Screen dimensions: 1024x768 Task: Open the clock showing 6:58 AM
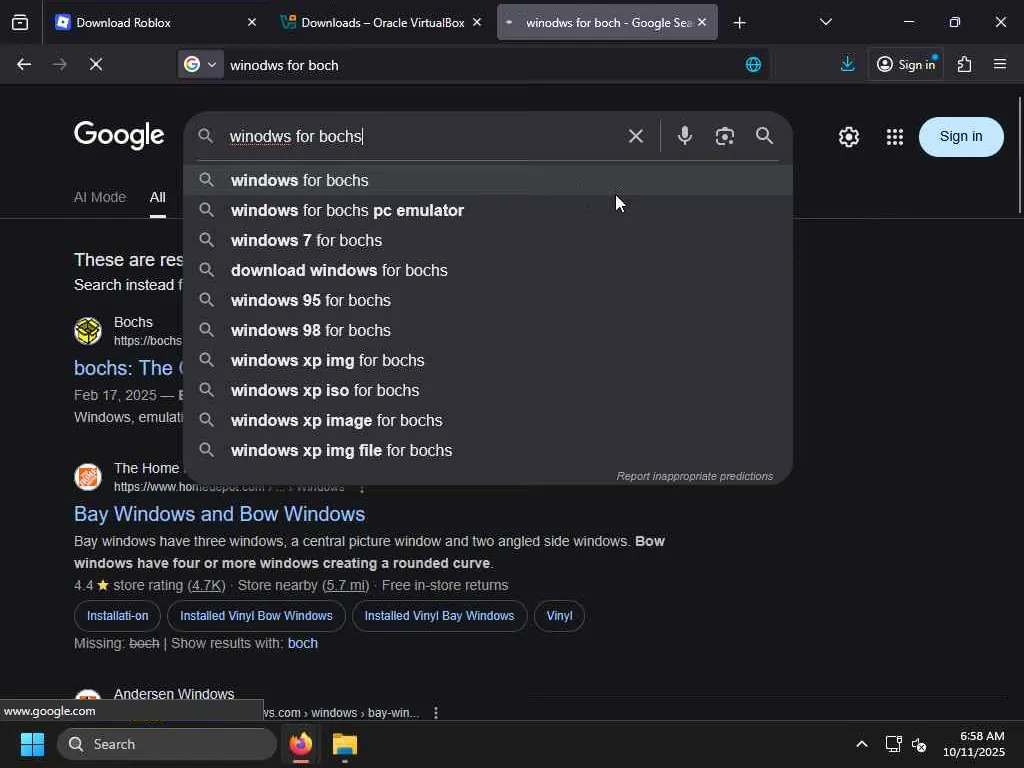point(973,744)
